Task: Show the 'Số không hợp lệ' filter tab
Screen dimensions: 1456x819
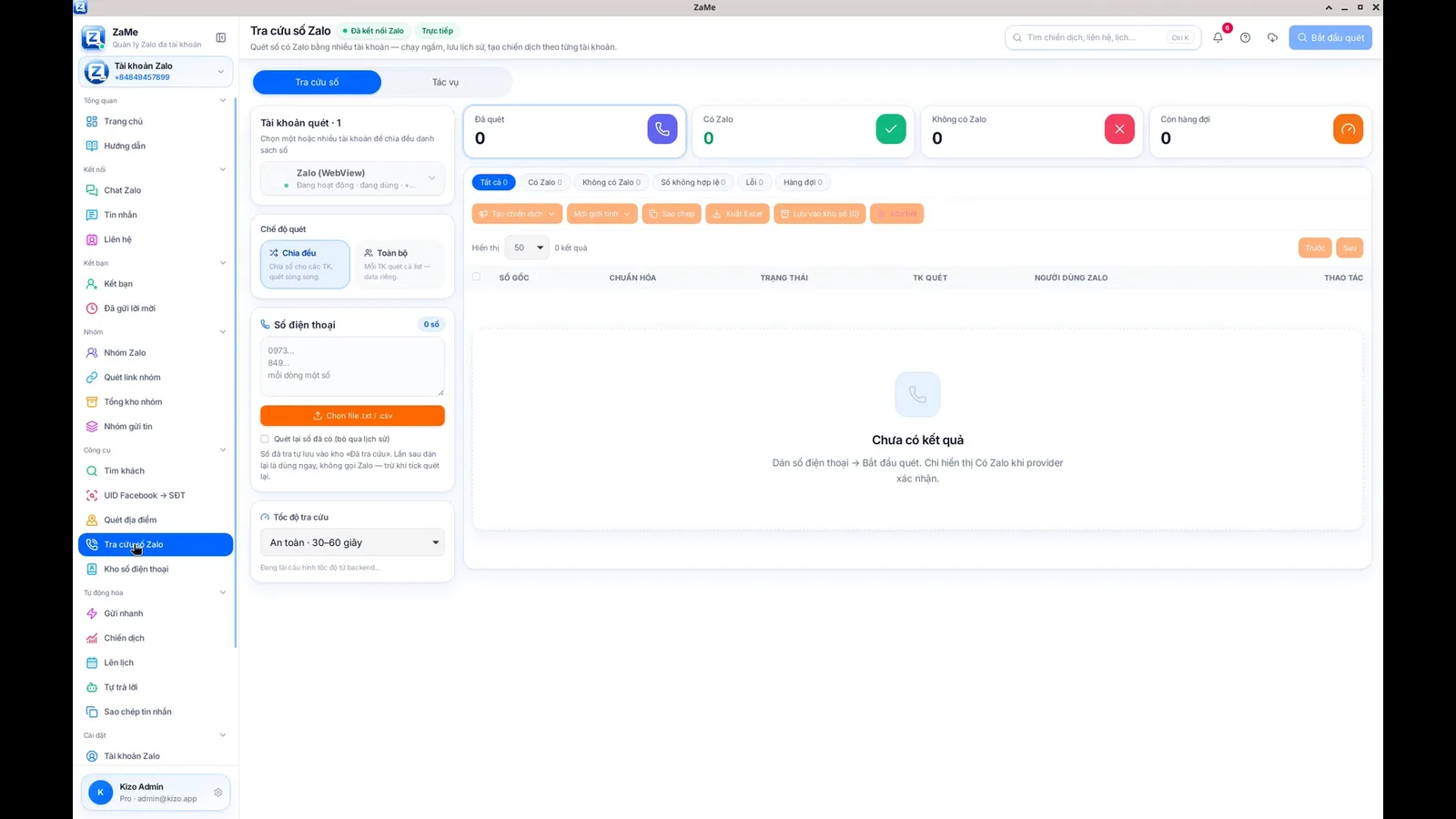Action: [x=693, y=182]
